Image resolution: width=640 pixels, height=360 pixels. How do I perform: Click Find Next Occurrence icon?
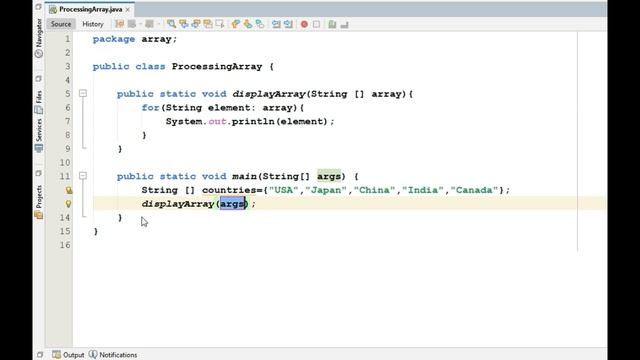click(196, 24)
